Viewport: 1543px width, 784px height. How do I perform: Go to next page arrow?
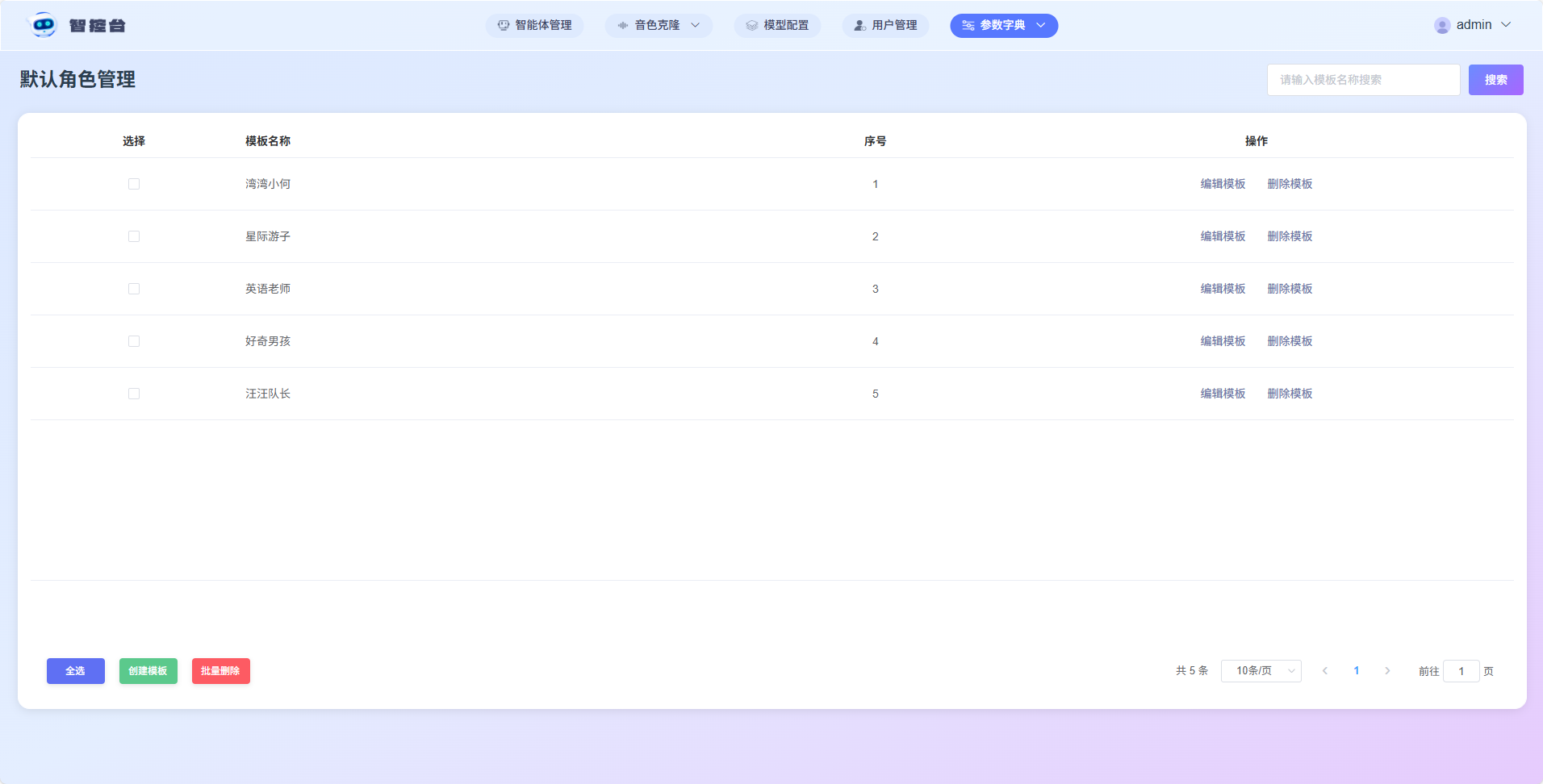1387,671
